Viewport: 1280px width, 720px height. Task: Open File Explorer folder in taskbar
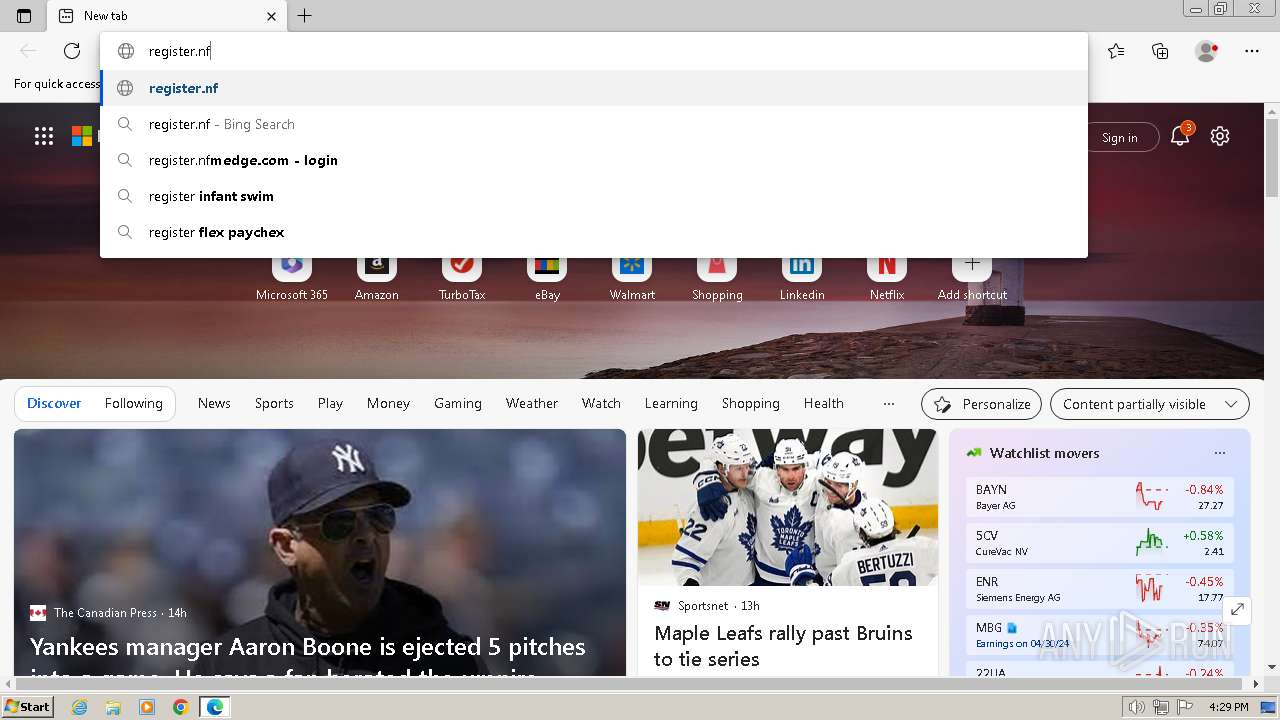113,707
